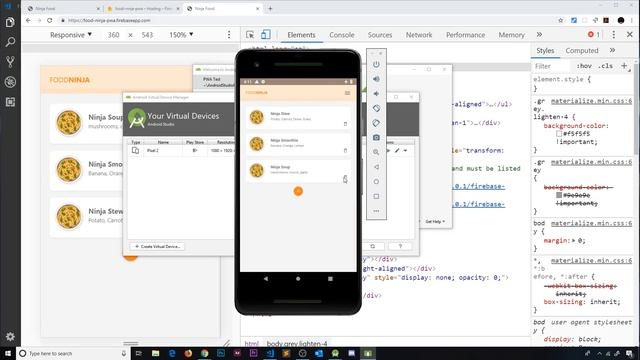Open the DevTools customize menu (three dots)

point(613,35)
